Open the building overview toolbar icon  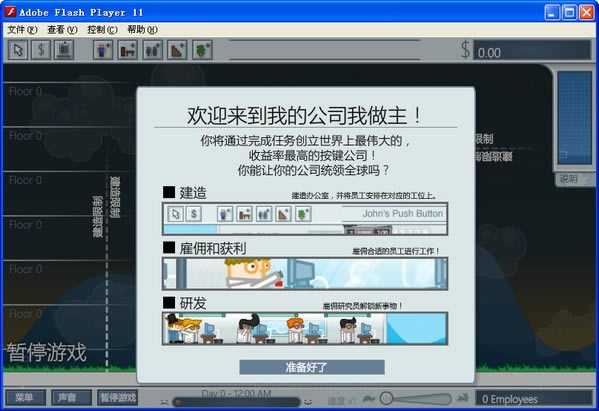pyautogui.click(x=64, y=50)
